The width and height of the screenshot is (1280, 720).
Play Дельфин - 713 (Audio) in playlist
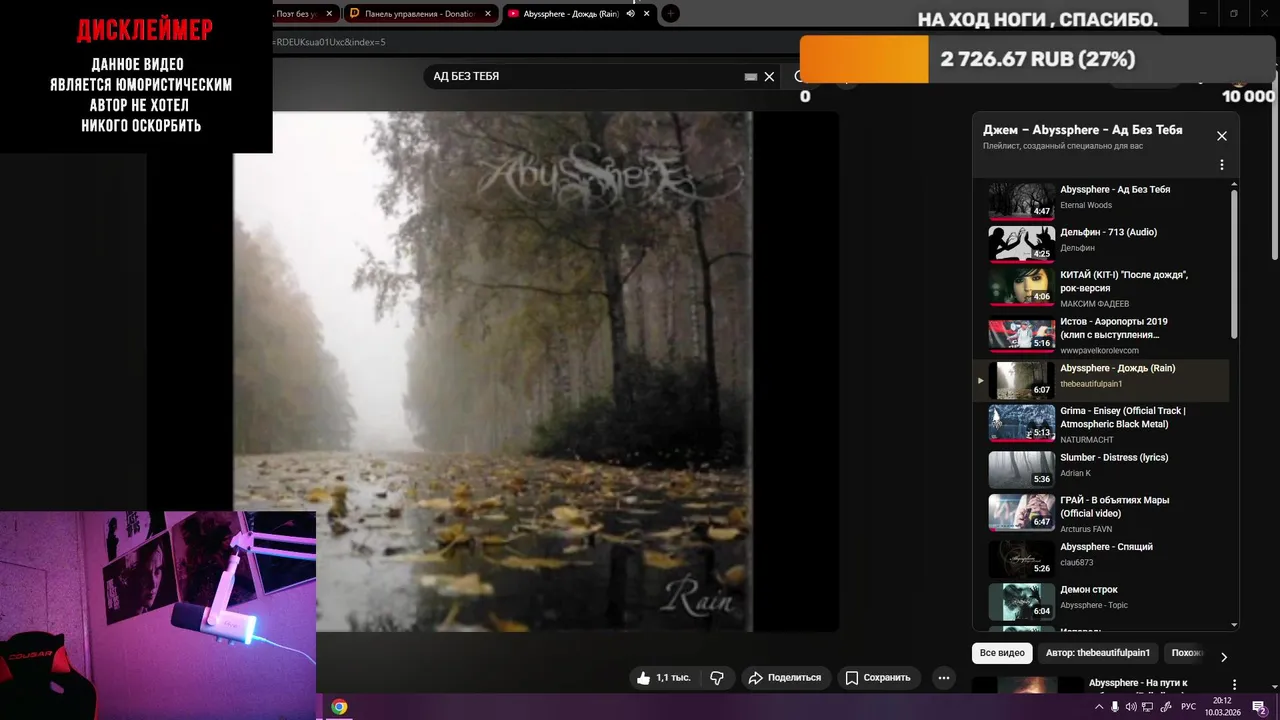click(x=1100, y=242)
